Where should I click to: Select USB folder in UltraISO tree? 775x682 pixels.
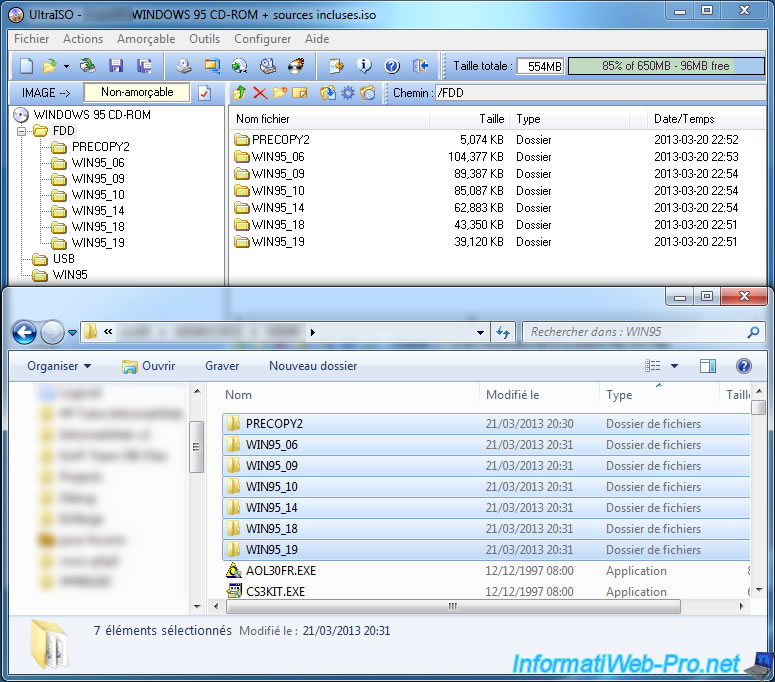(64, 258)
